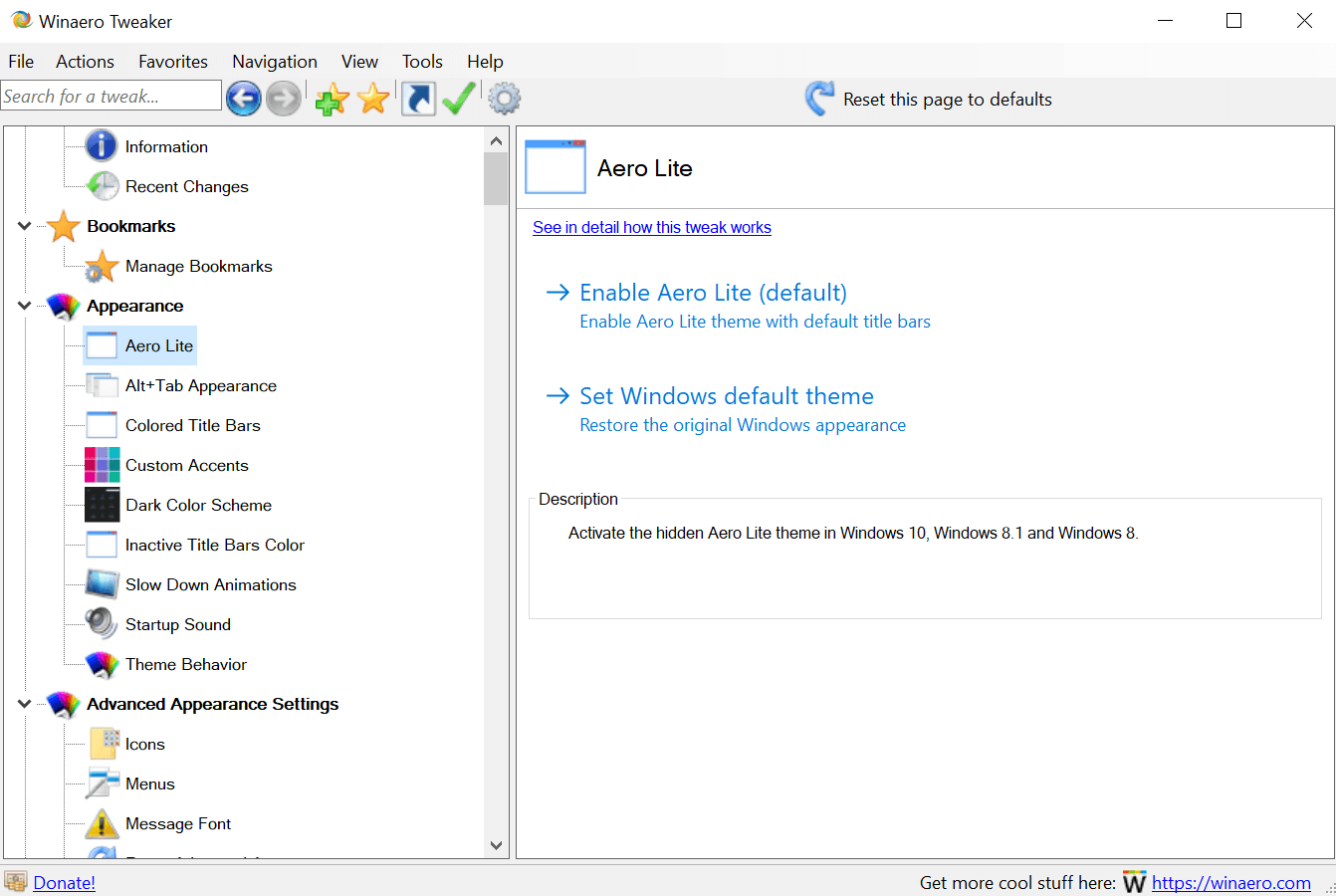Collapse the Bookmarks tree section
The image size is (1336, 896).
point(25,226)
